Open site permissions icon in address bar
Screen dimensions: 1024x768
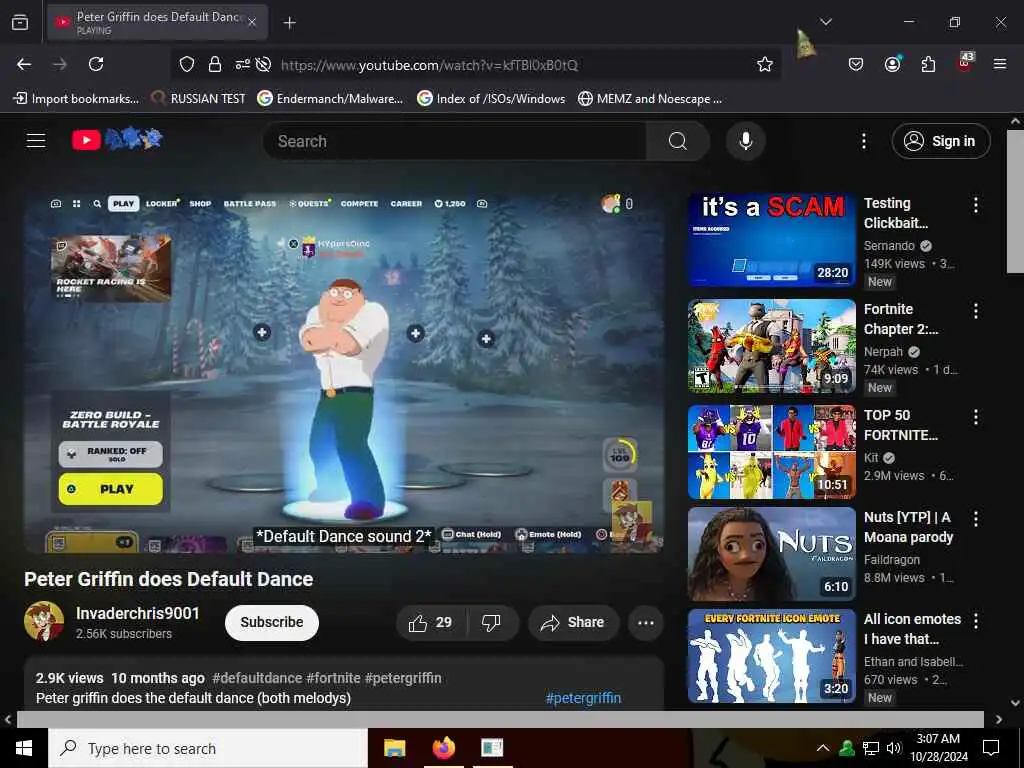tap(242, 64)
